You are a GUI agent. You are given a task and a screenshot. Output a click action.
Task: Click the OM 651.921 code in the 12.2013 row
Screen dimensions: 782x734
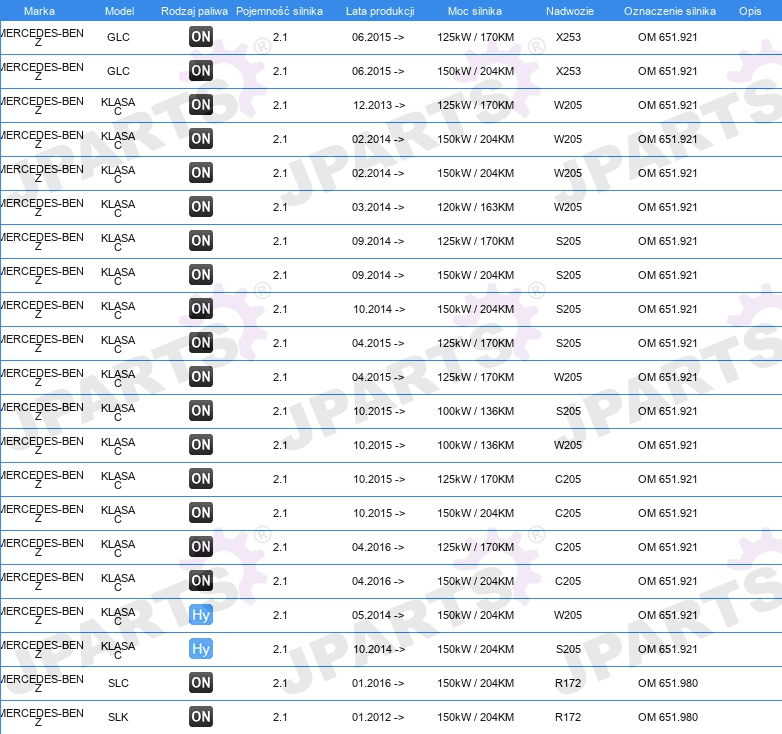coord(668,105)
